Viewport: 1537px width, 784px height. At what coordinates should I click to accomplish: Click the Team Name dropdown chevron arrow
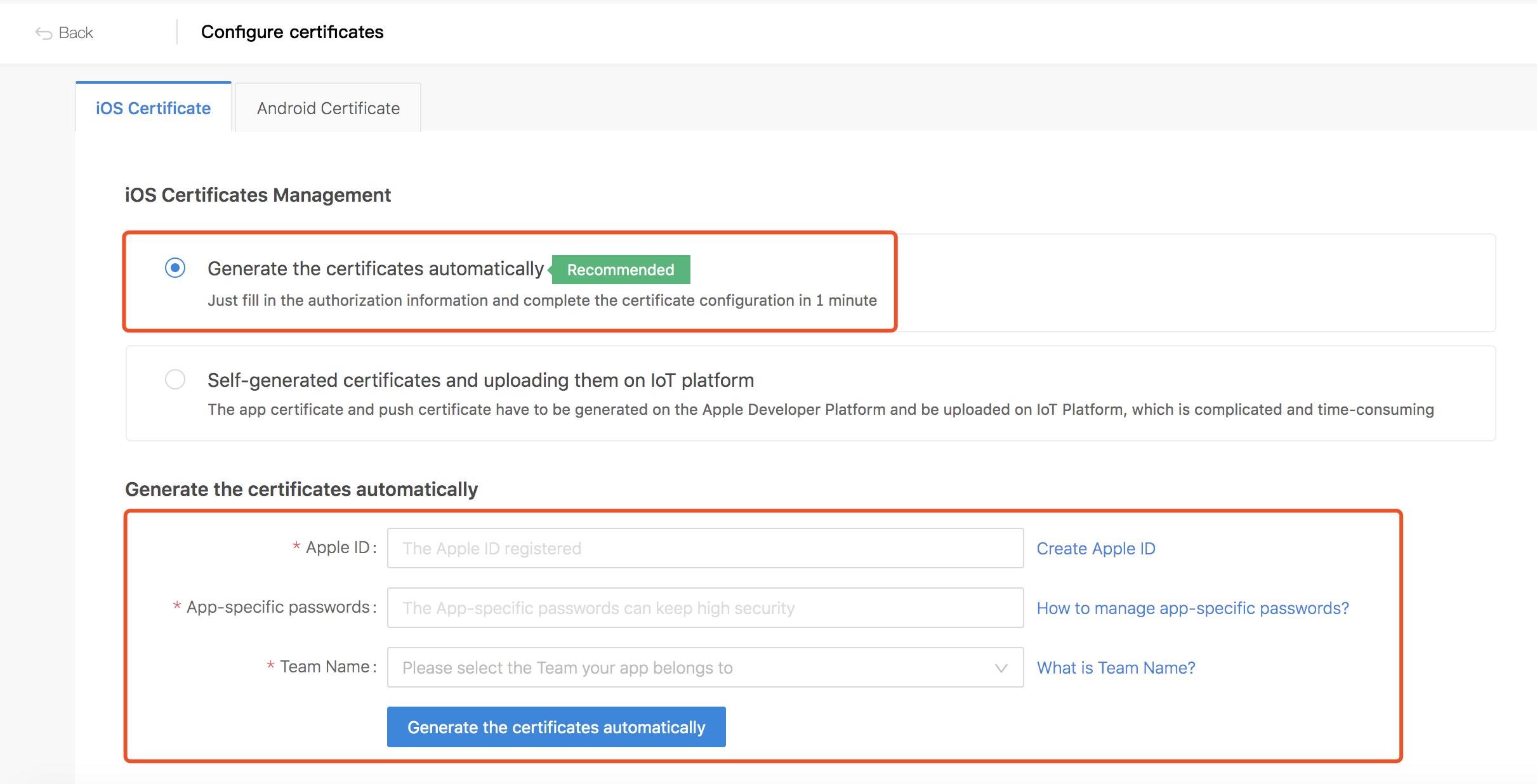click(x=1001, y=668)
